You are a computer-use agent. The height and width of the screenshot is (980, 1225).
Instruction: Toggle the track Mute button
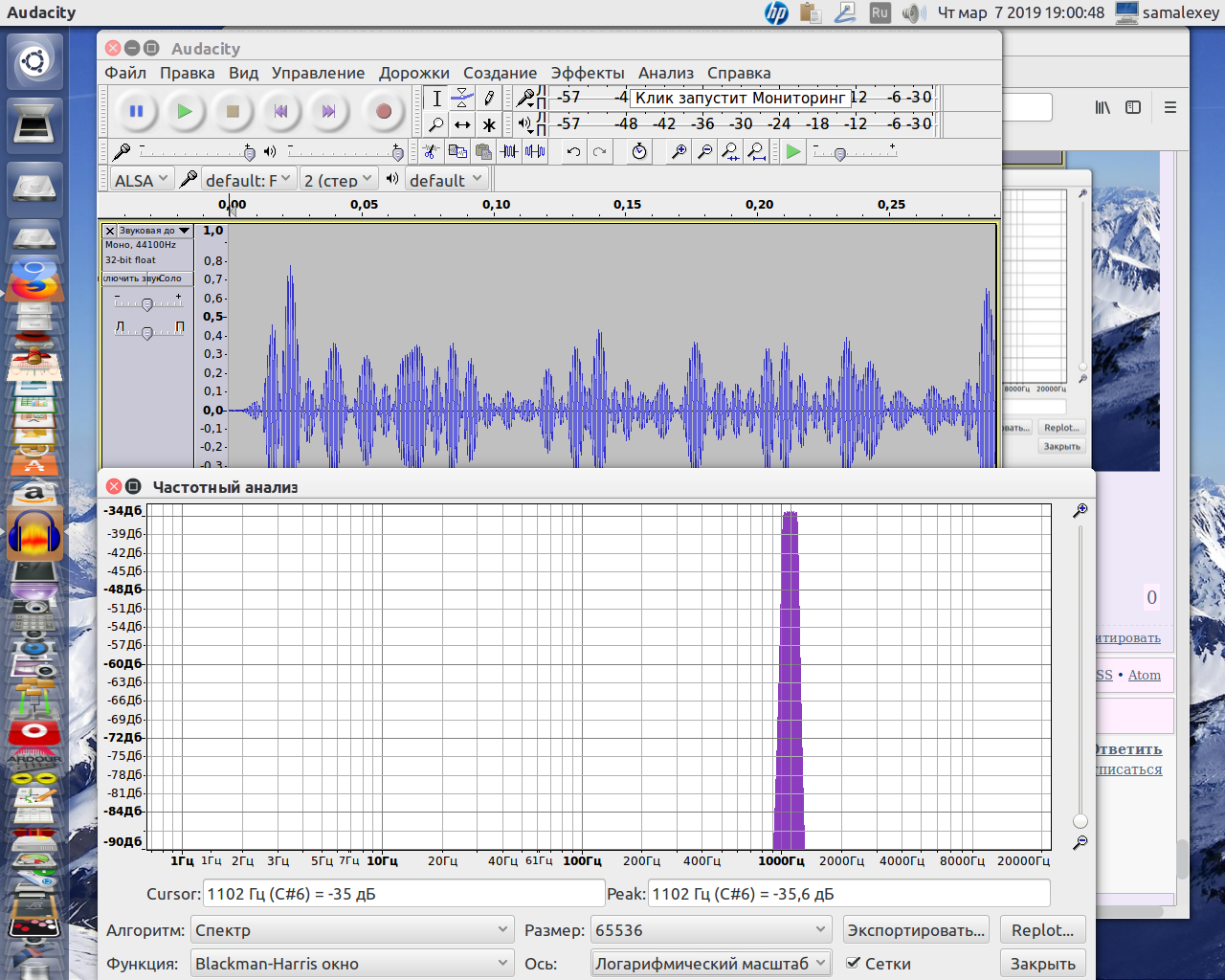123,278
